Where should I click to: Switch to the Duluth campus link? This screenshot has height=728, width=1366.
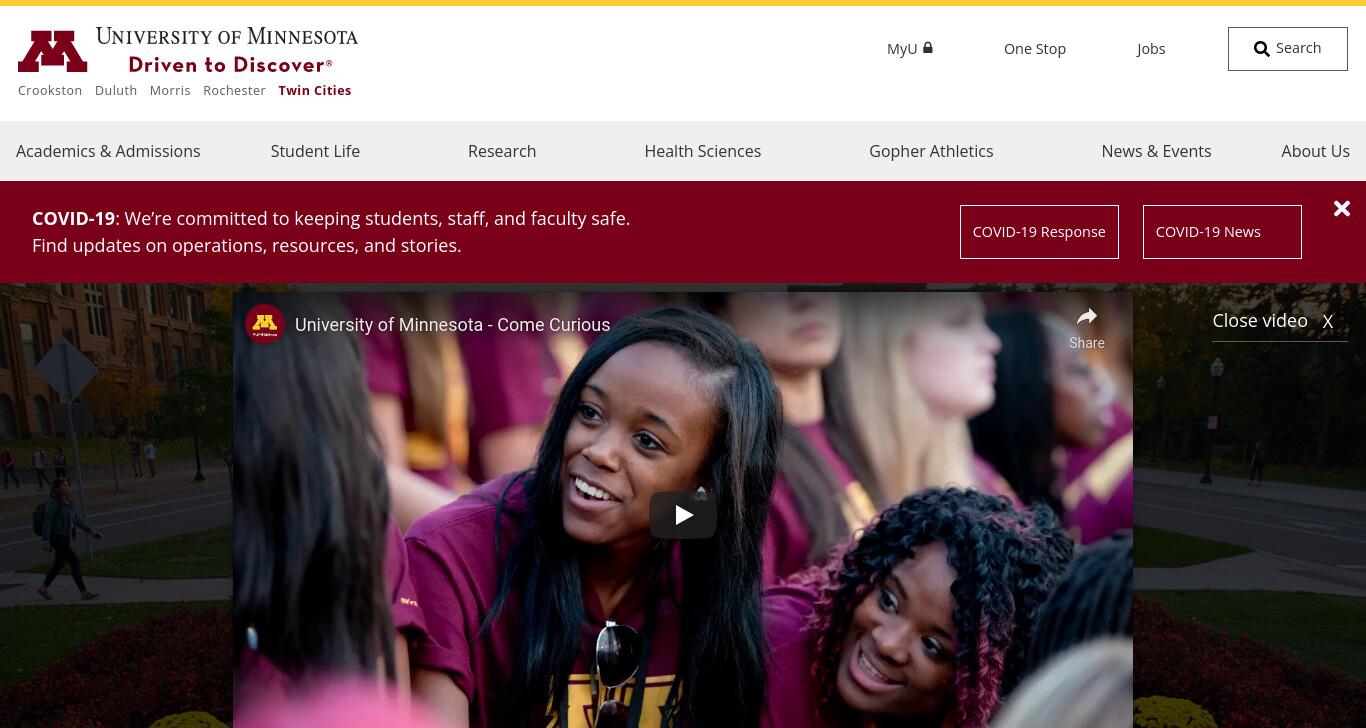[x=116, y=90]
